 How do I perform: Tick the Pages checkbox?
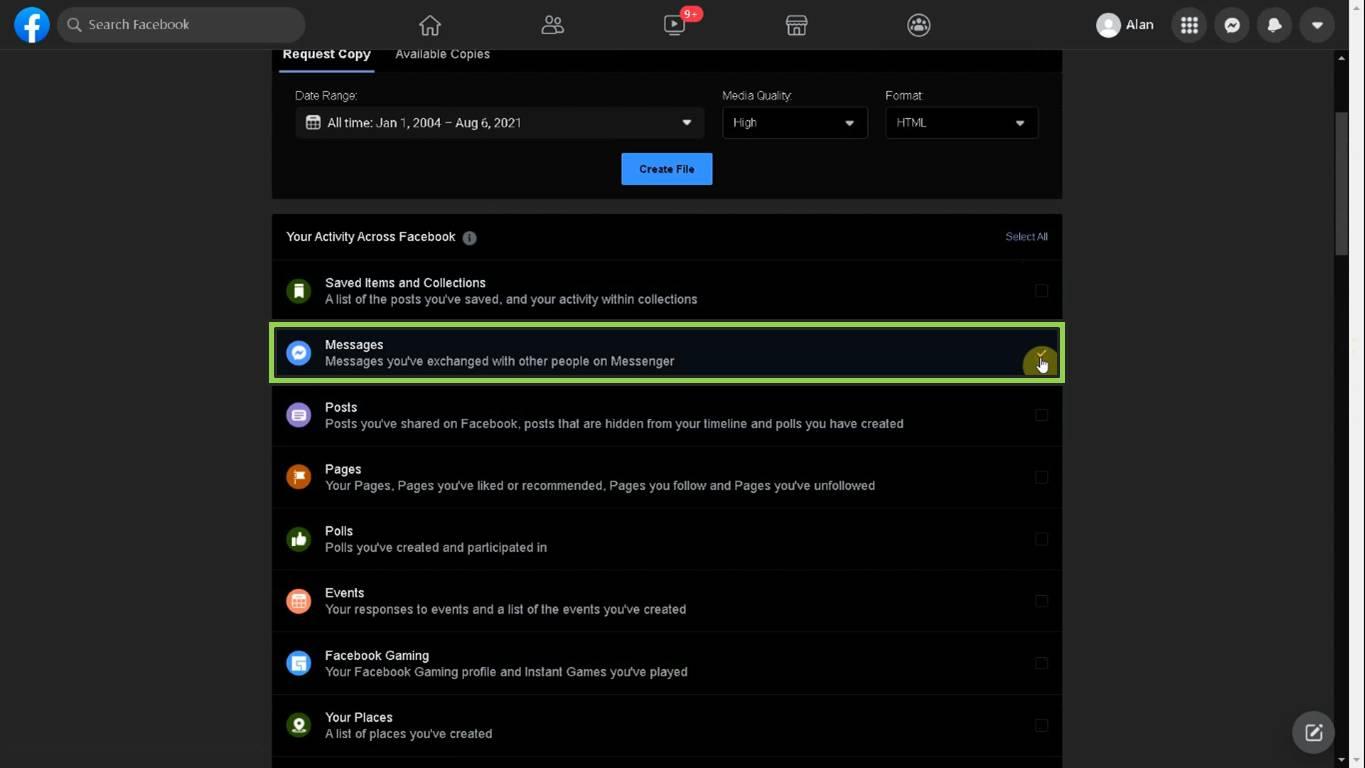pyautogui.click(x=1041, y=477)
